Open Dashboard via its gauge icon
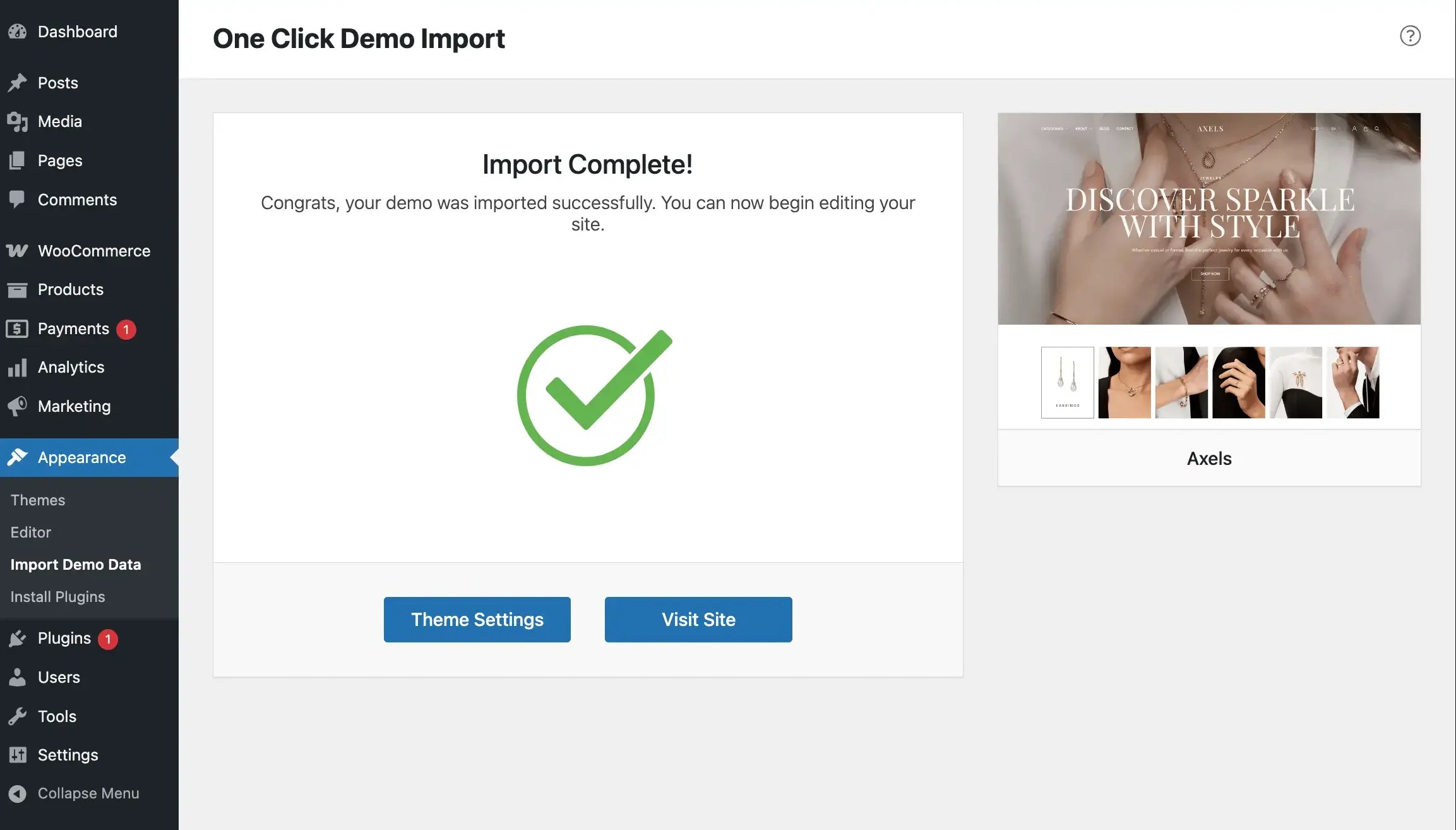The height and width of the screenshot is (830, 1456). click(18, 32)
